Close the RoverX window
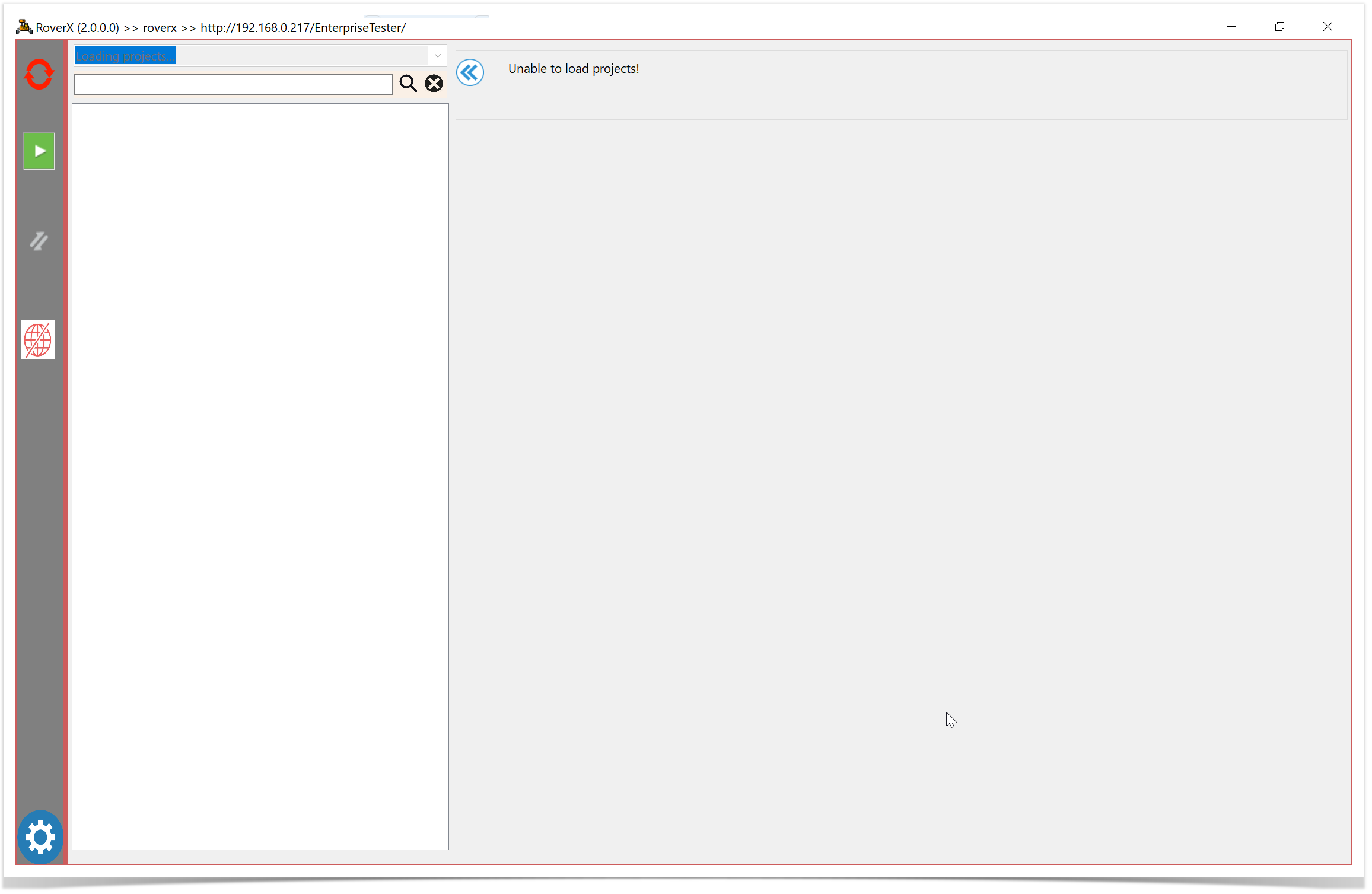The height and width of the screenshot is (894, 1372). click(x=1328, y=27)
